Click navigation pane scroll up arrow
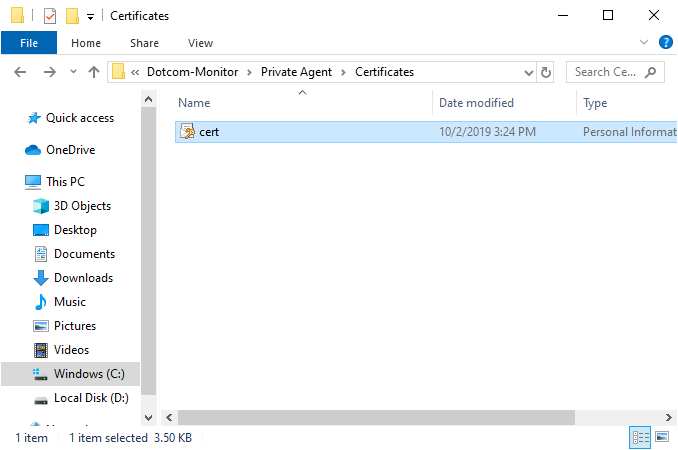This screenshot has width=678, height=450. [x=148, y=99]
